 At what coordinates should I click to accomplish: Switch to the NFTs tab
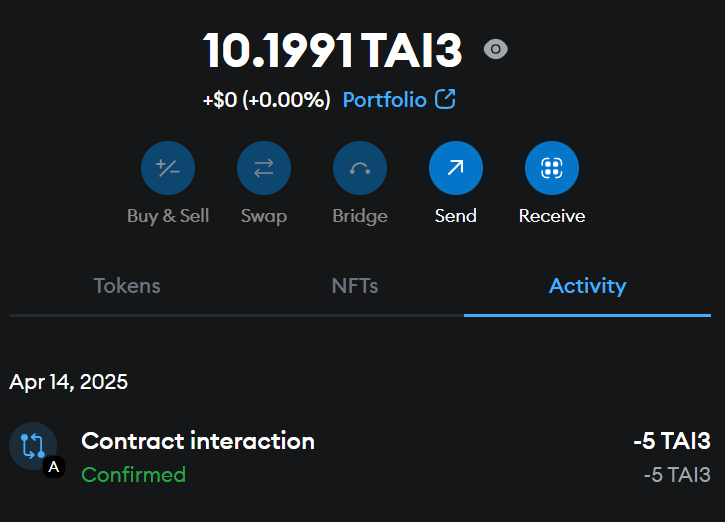pos(355,286)
